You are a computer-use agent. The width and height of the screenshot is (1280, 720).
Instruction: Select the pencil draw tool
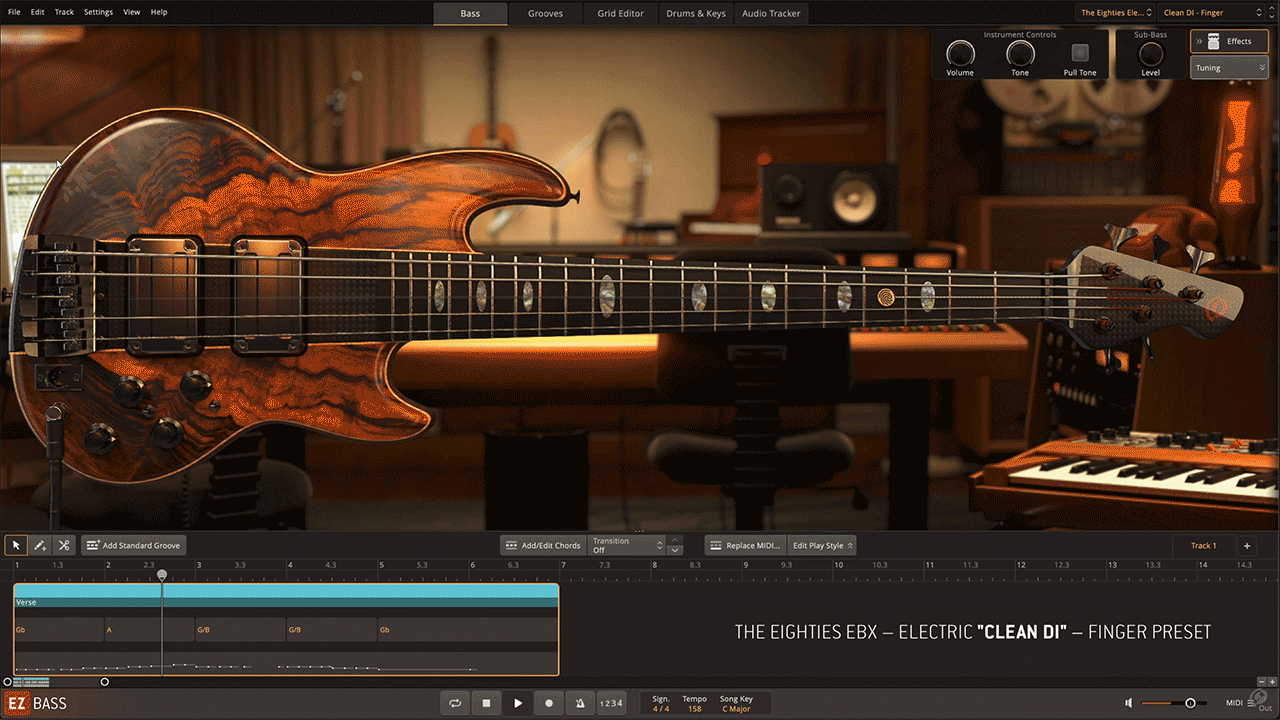coord(40,545)
